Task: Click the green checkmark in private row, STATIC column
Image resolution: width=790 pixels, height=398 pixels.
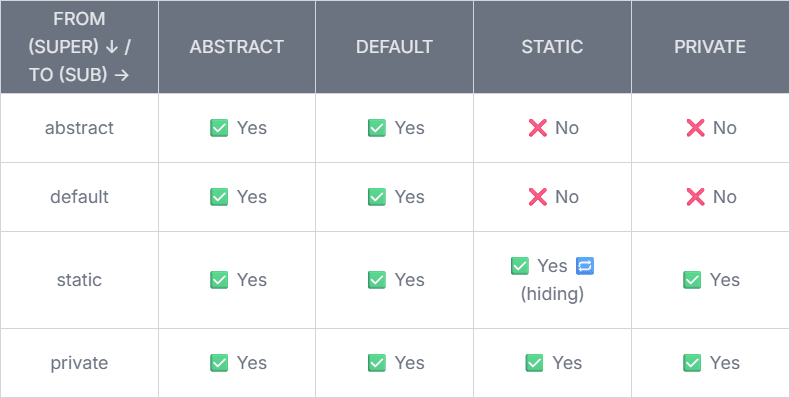Action: [535, 363]
